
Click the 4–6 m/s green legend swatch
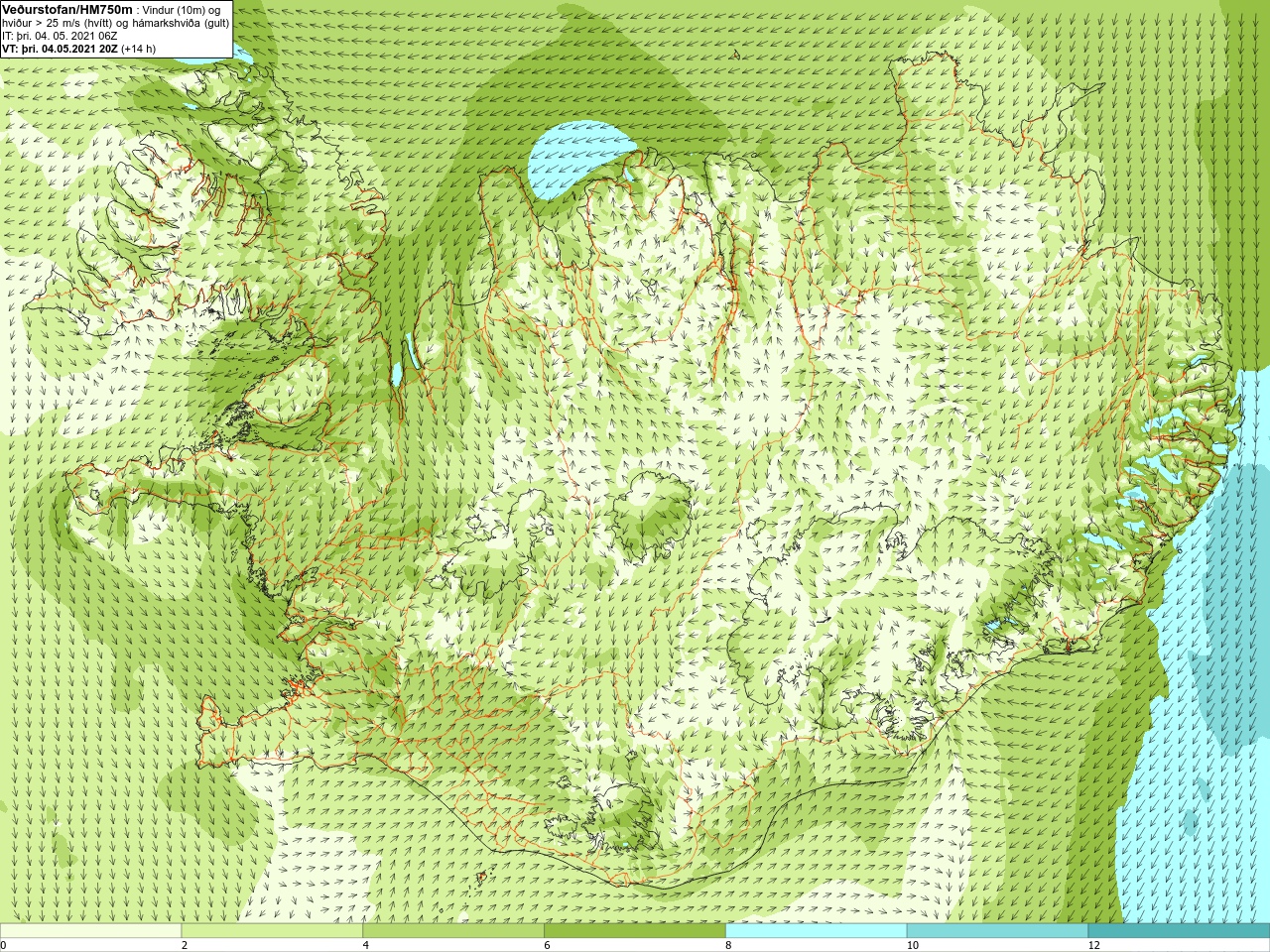click(x=453, y=930)
